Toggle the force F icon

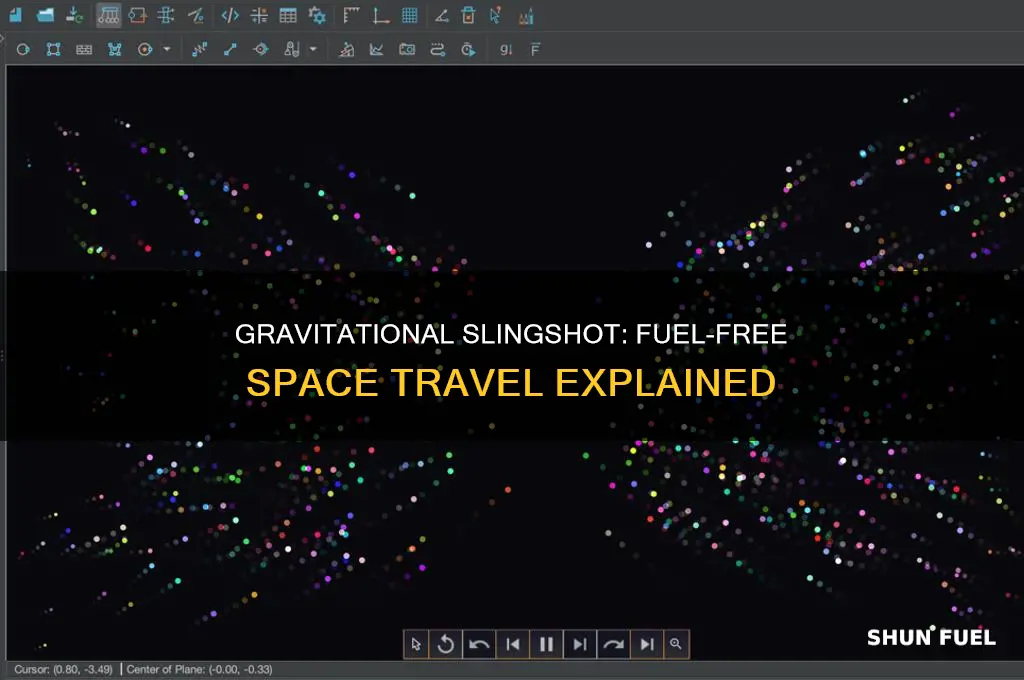pos(536,50)
